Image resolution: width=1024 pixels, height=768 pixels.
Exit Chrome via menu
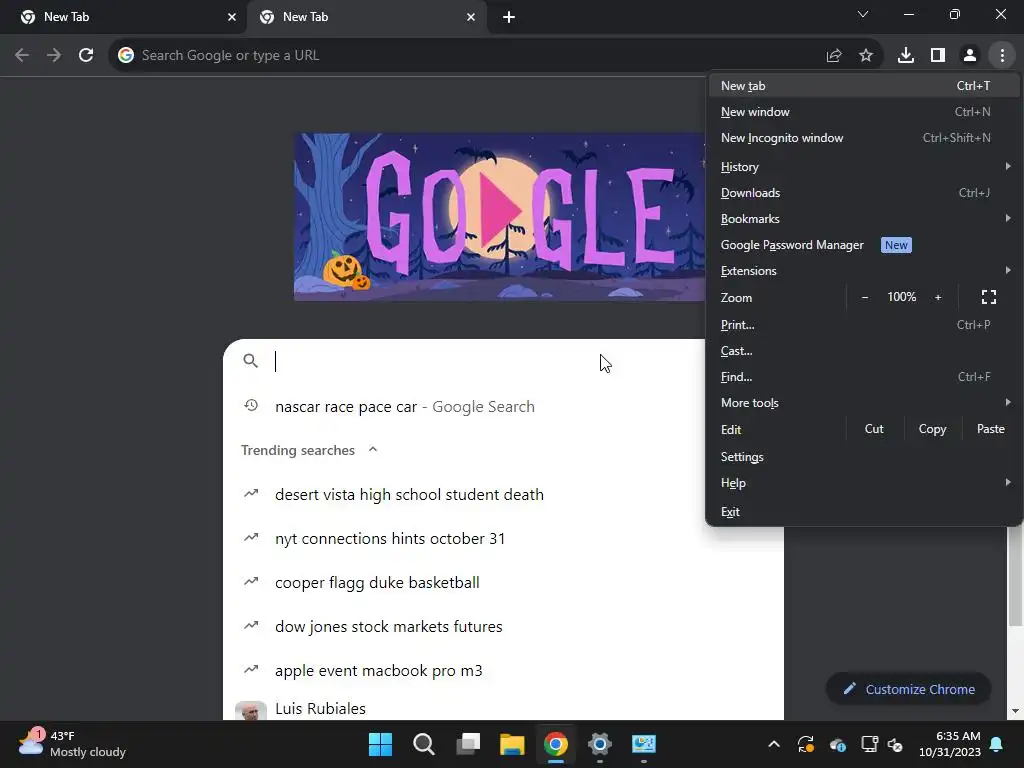click(x=863, y=511)
